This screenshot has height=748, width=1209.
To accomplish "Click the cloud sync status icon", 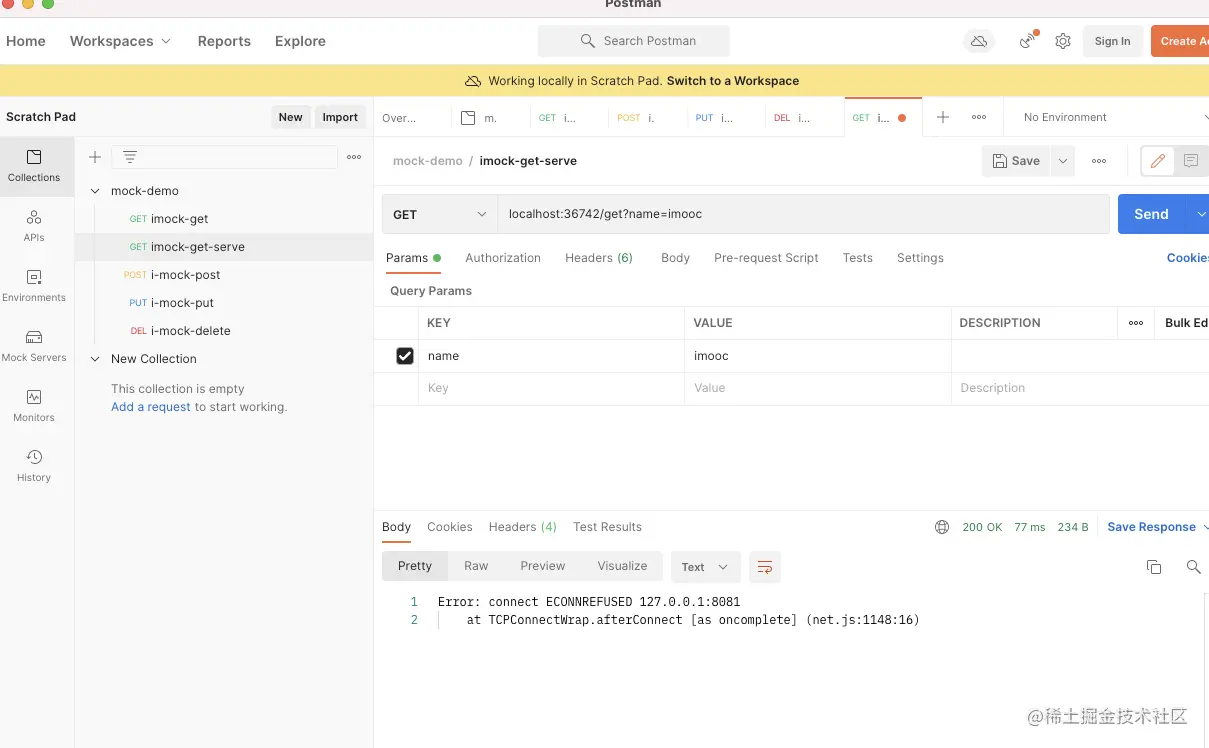I will point(979,41).
